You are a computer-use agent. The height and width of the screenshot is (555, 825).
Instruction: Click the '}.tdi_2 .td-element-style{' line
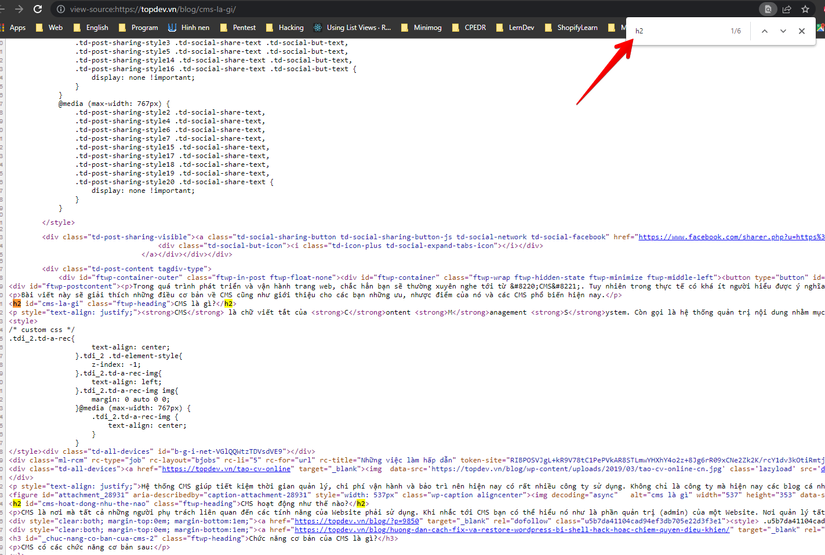pyautogui.click(x=129, y=356)
